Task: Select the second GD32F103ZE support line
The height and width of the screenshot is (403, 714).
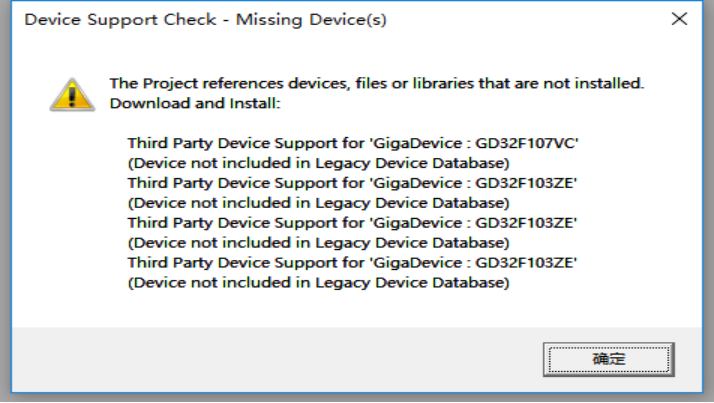Action: click(x=352, y=223)
